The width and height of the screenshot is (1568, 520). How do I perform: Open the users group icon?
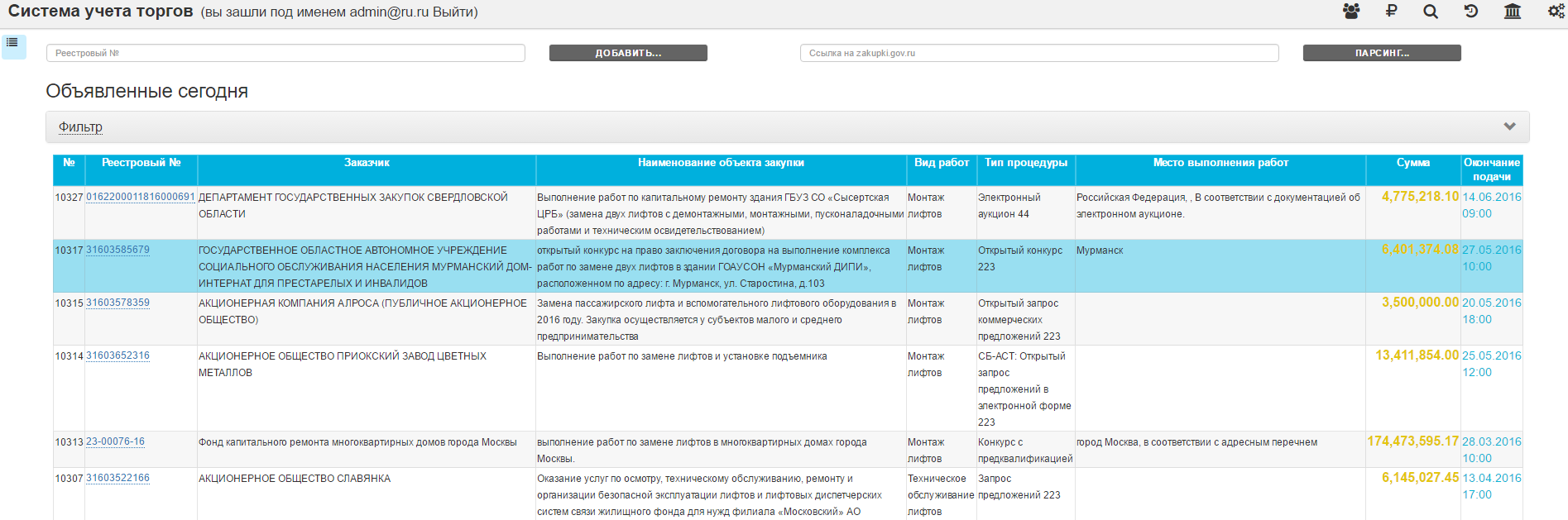pos(1351,12)
